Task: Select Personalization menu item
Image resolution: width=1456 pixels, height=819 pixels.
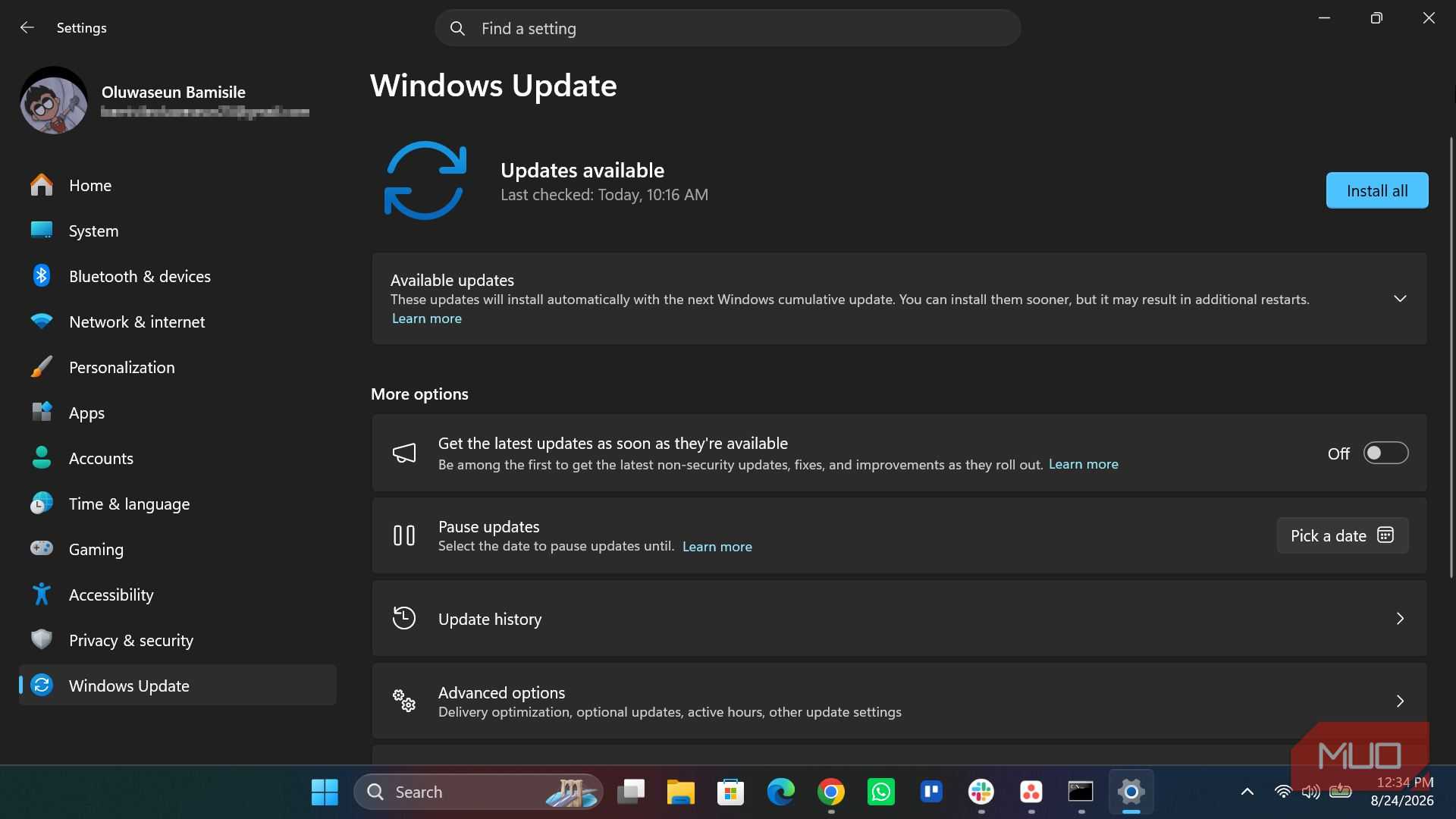Action: coord(177,367)
